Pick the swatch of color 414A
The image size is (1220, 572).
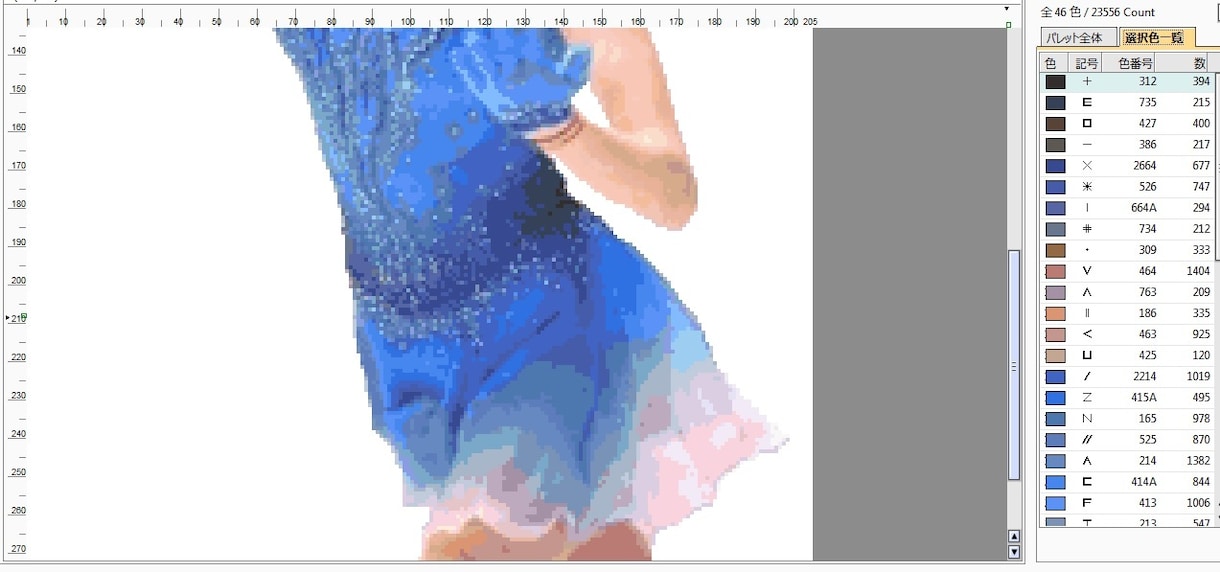[1055, 482]
